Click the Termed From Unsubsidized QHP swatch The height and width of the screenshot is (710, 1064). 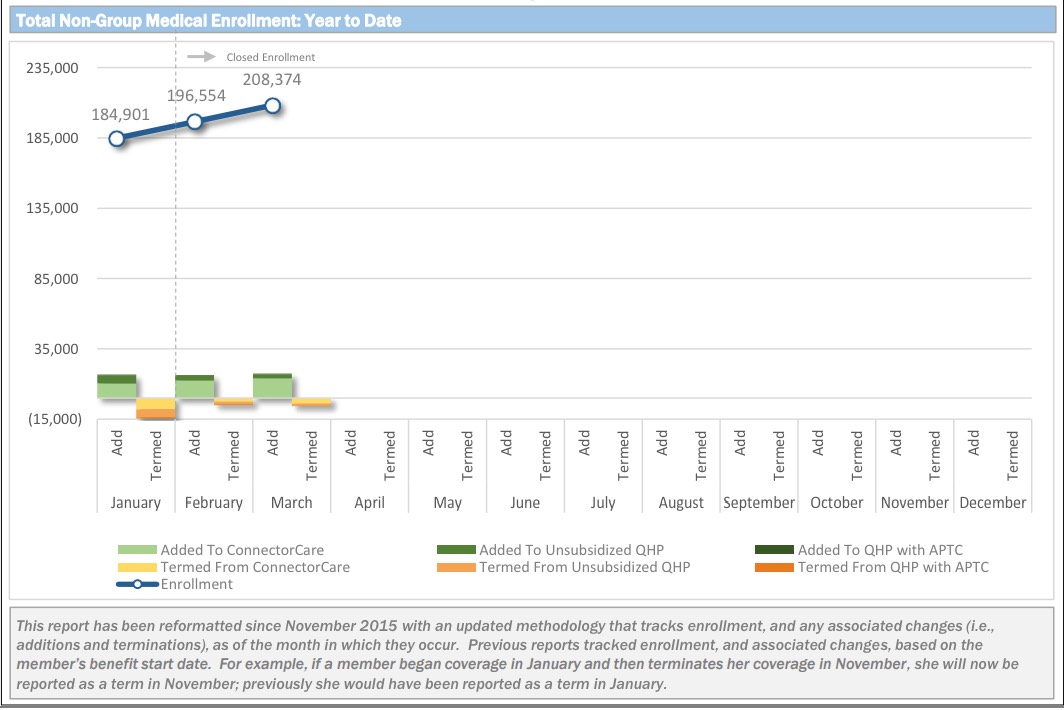(456, 567)
